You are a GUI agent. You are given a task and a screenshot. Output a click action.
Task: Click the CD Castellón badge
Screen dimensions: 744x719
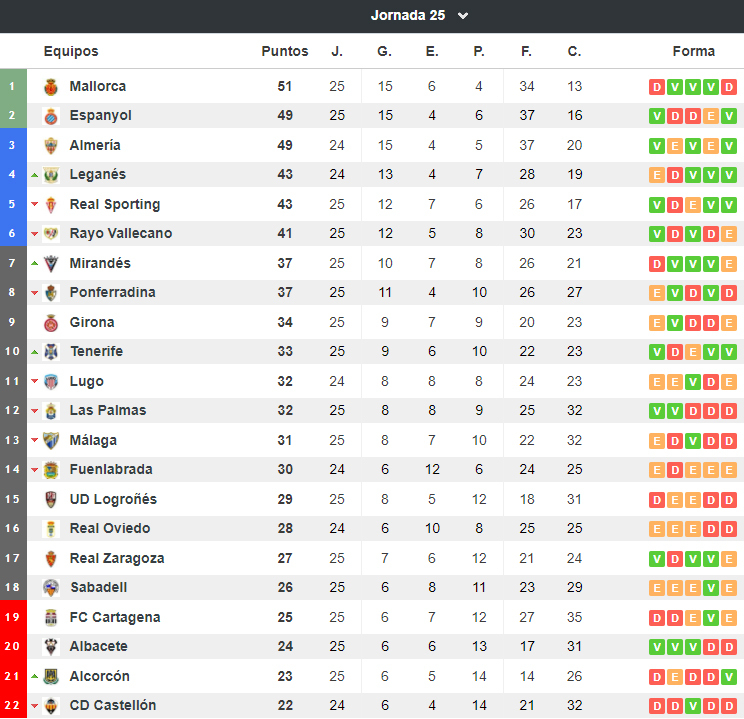click(x=51, y=706)
